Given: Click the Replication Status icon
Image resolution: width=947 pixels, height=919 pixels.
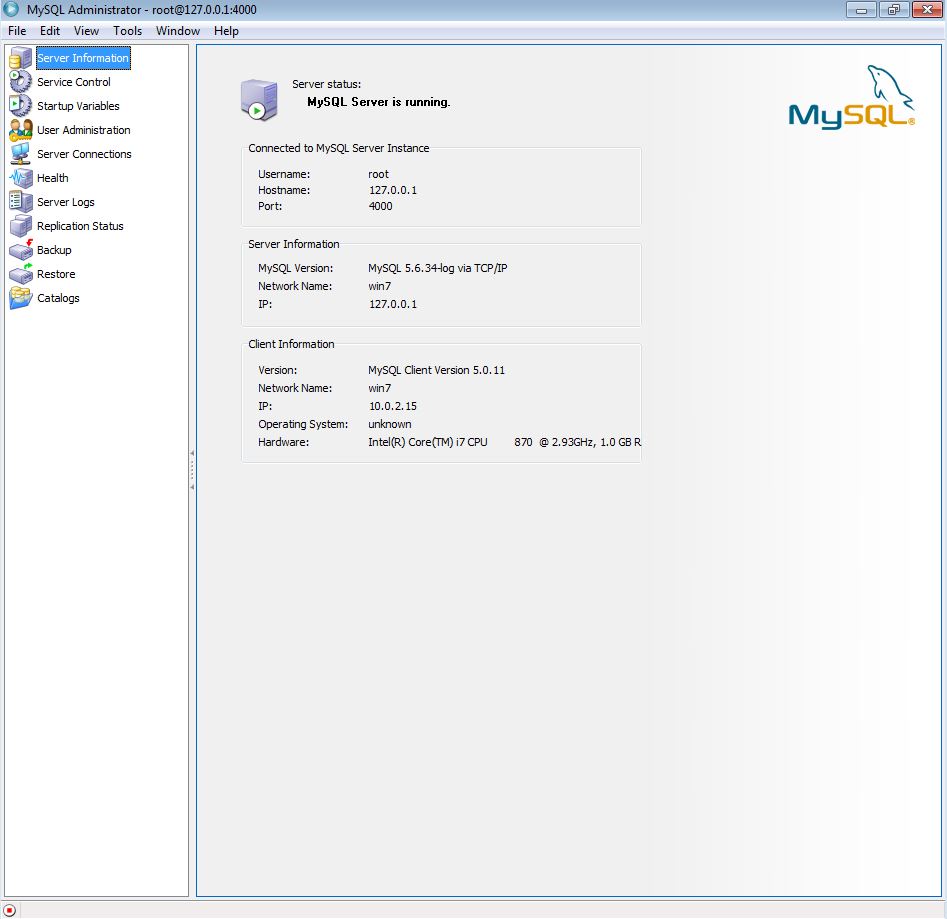Looking at the screenshot, I should (21, 226).
